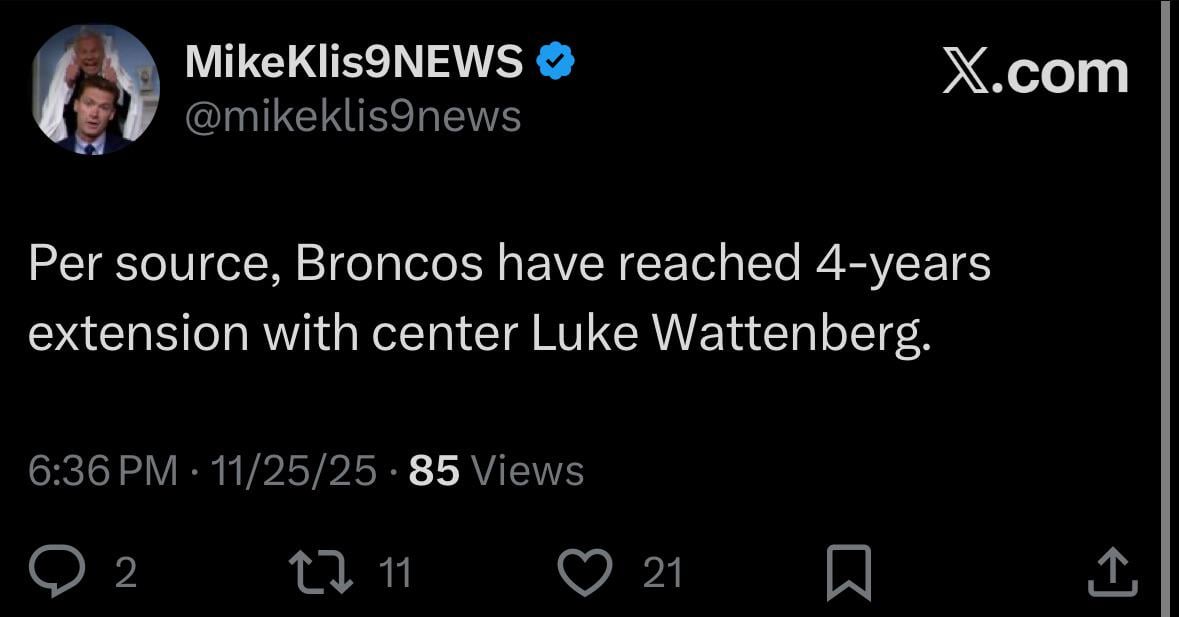Click the 11 reposts counter
The height and width of the screenshot is (617, 1179).
click(x=396, y=574)
